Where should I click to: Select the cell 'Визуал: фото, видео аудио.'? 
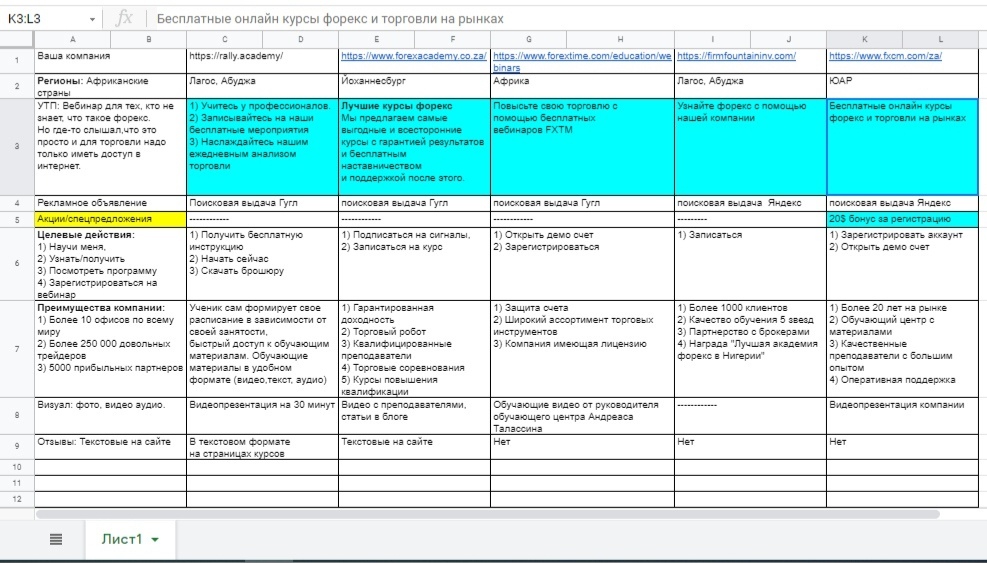(110, 416)
